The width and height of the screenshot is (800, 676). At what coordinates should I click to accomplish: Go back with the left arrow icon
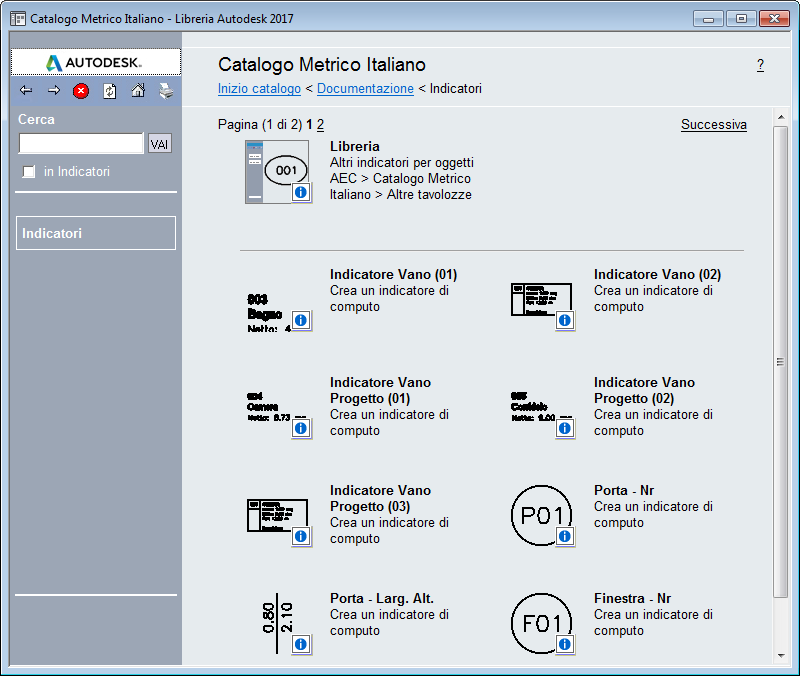(26, 91)
